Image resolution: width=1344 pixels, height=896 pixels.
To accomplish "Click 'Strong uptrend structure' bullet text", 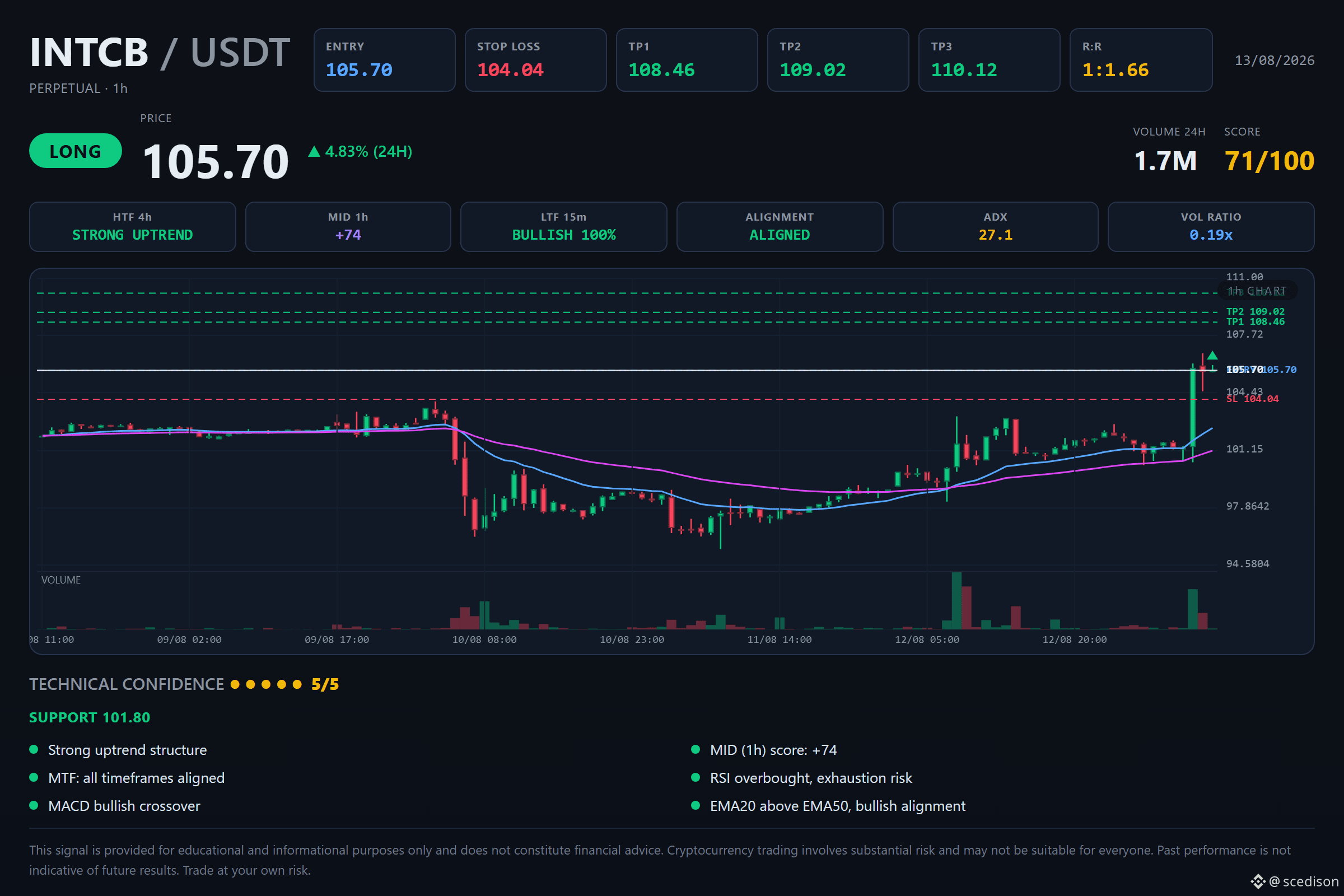I will pos(128,750).
